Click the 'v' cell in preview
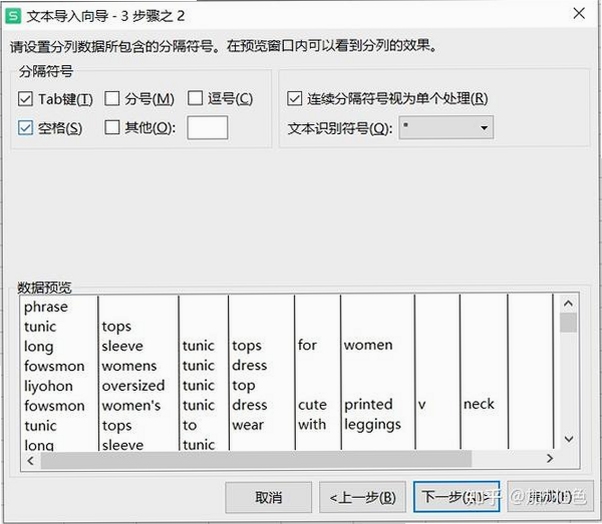 coord(422,405)
